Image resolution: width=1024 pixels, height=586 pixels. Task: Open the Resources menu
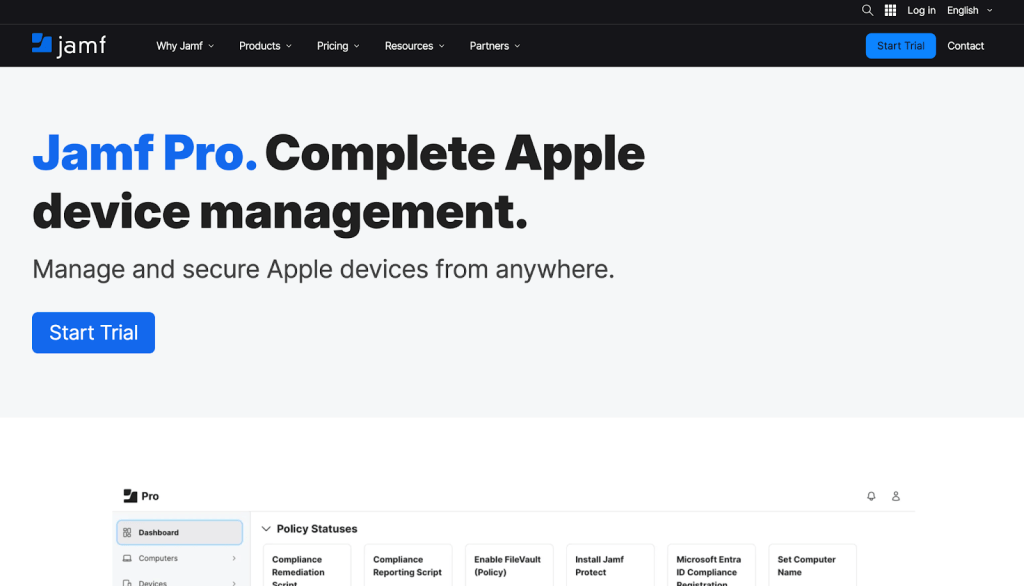point(414,46)
